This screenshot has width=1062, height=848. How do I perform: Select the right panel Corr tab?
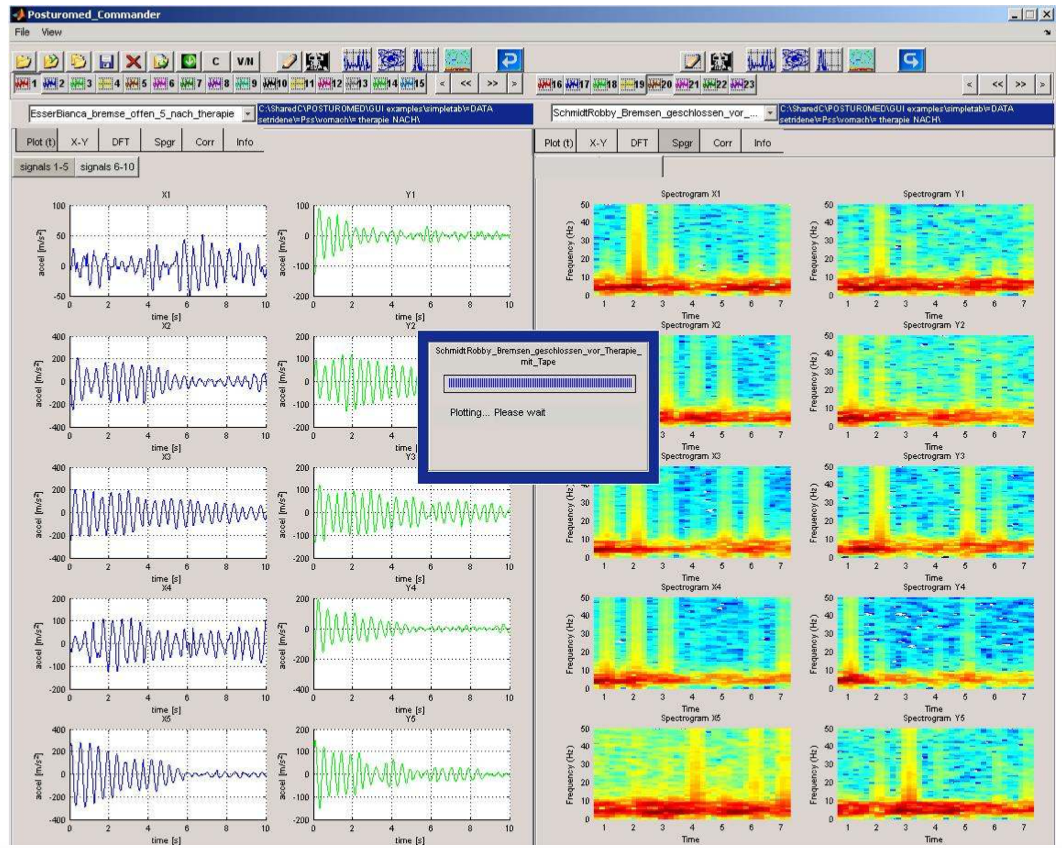coord(722,143)
